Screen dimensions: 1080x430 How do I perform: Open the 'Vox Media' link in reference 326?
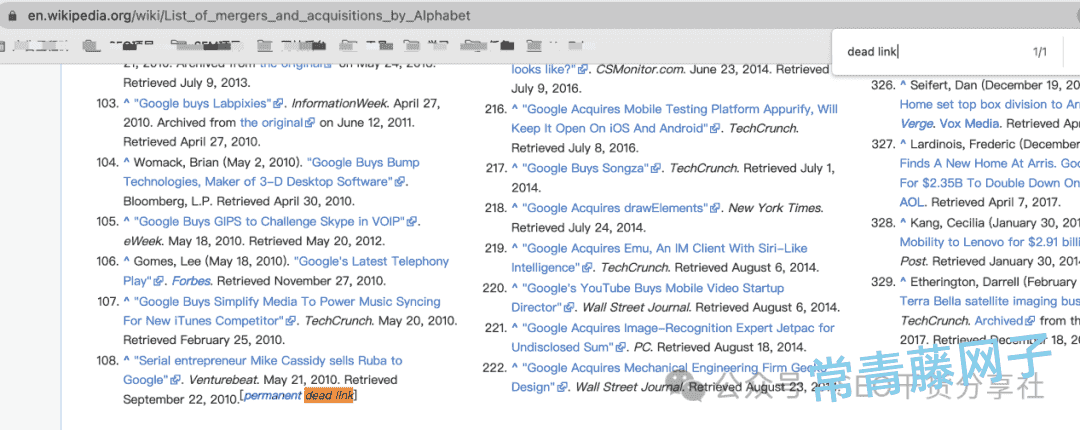coord(971,124)
